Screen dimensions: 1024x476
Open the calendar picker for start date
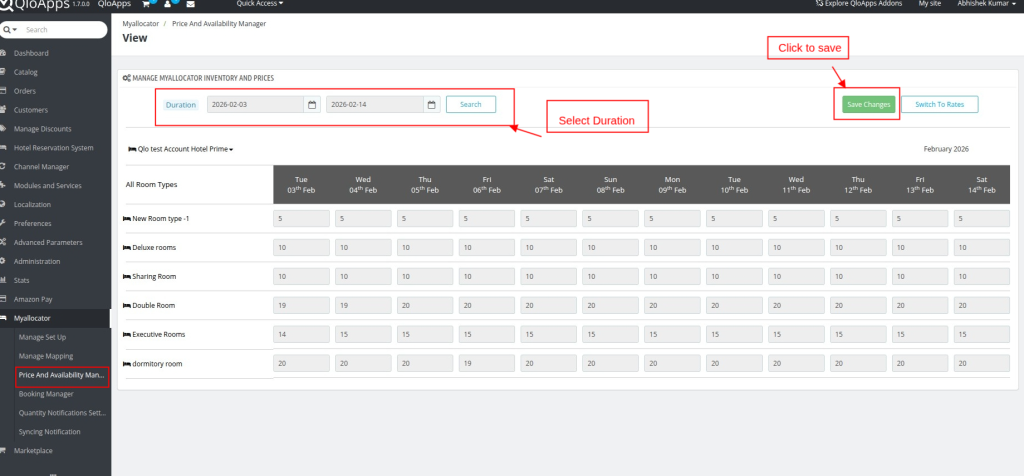pos(312,104)
